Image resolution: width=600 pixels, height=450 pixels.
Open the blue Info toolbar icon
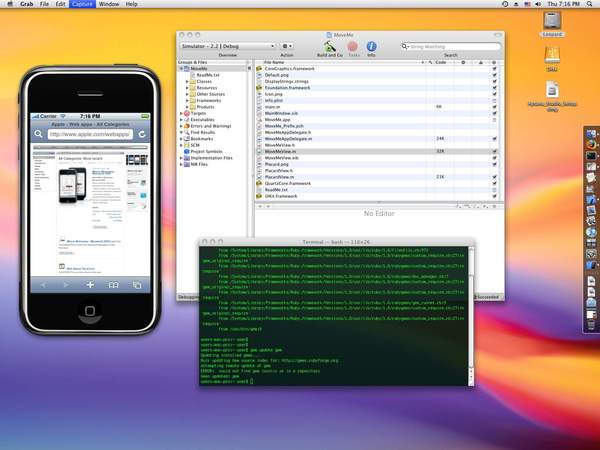(x=372, y=46)
